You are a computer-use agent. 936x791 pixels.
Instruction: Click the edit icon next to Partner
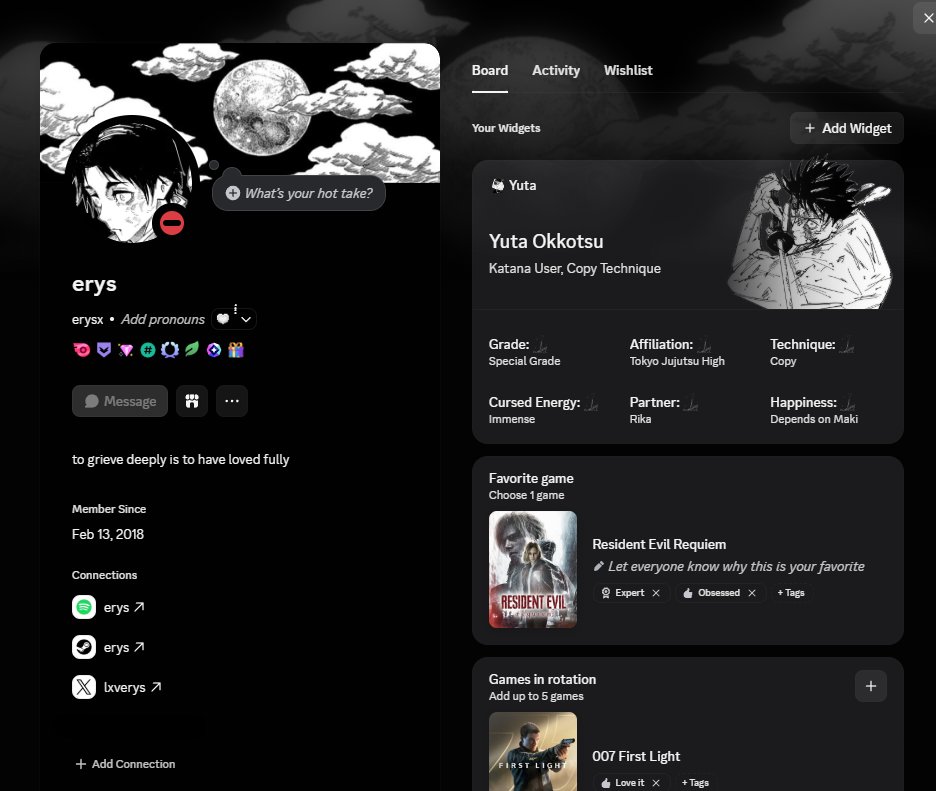pos(691,404)
